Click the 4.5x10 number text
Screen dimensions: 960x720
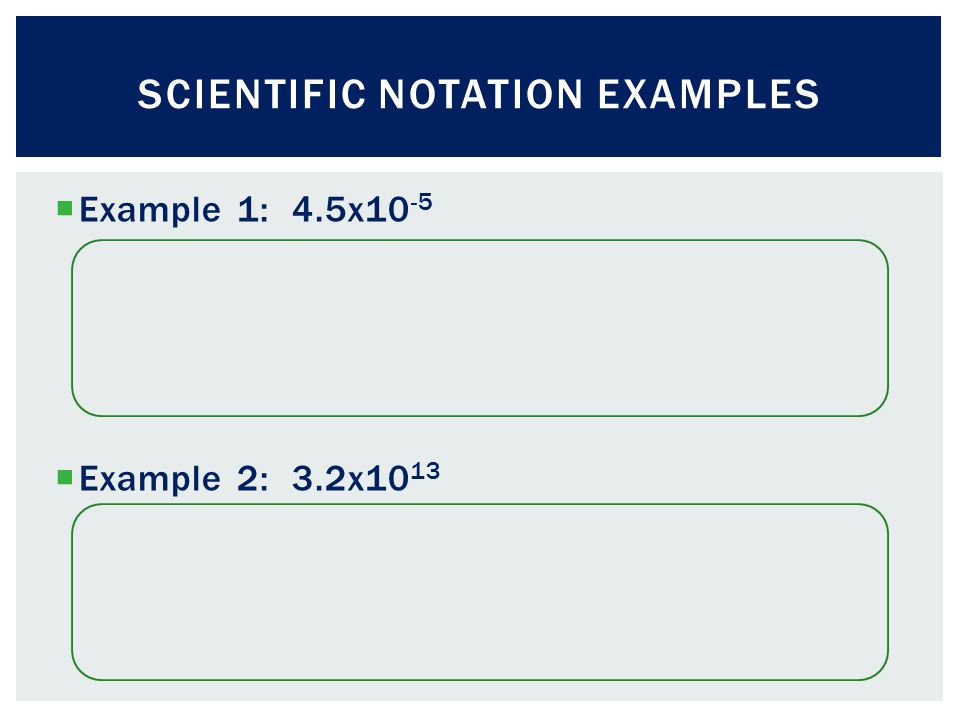pyautogui.click(x=350, y=210)
